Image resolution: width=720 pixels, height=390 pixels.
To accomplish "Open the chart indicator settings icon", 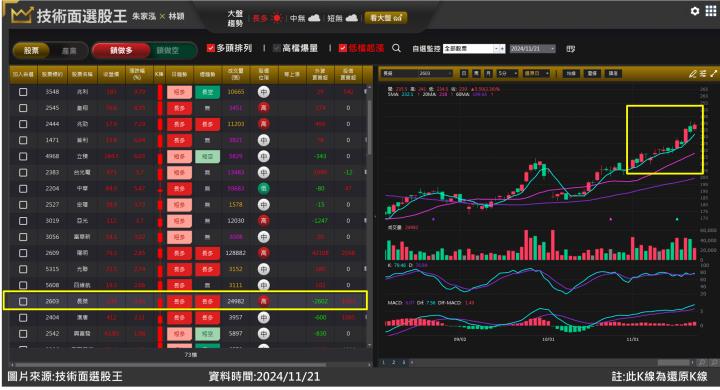I will point(703,73).
